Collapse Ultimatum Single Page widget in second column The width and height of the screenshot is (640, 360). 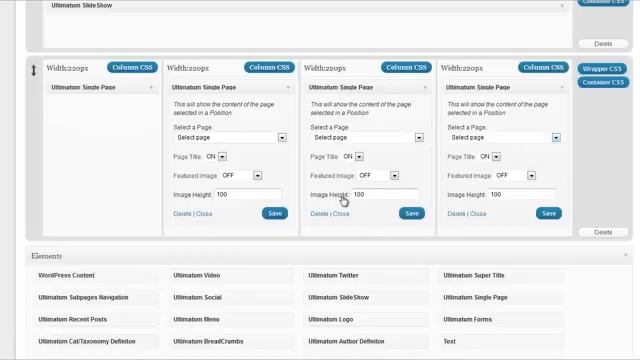[x=288, y=87]
